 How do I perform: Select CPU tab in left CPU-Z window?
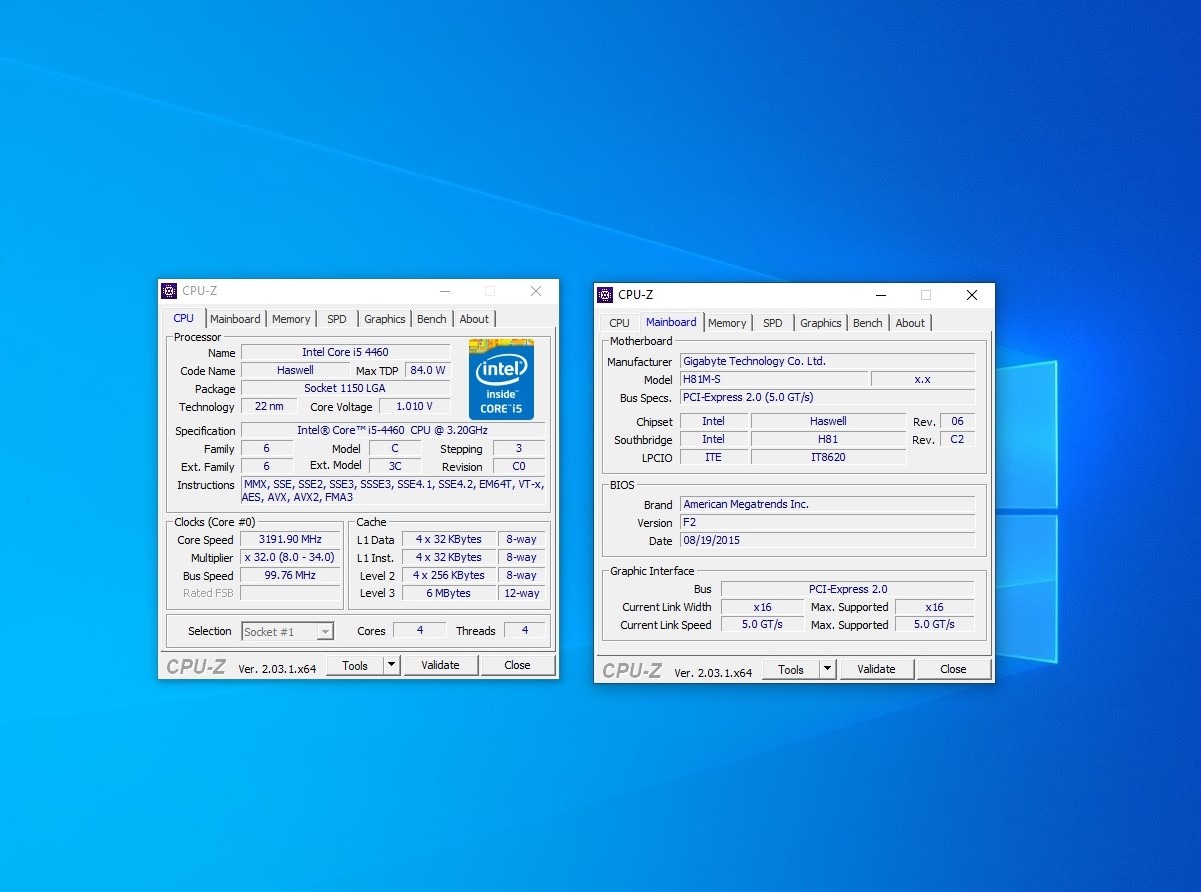pos(184,318)
